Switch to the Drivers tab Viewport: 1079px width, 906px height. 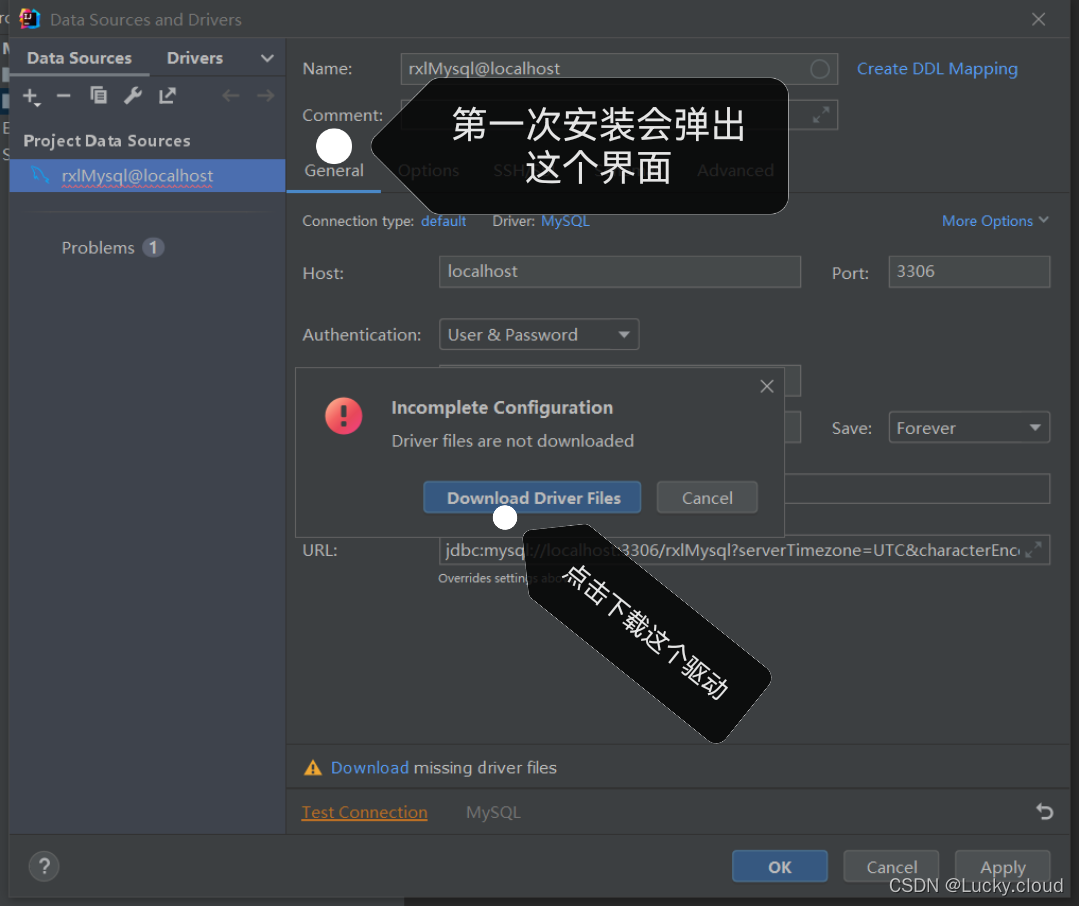coord(195,58)
